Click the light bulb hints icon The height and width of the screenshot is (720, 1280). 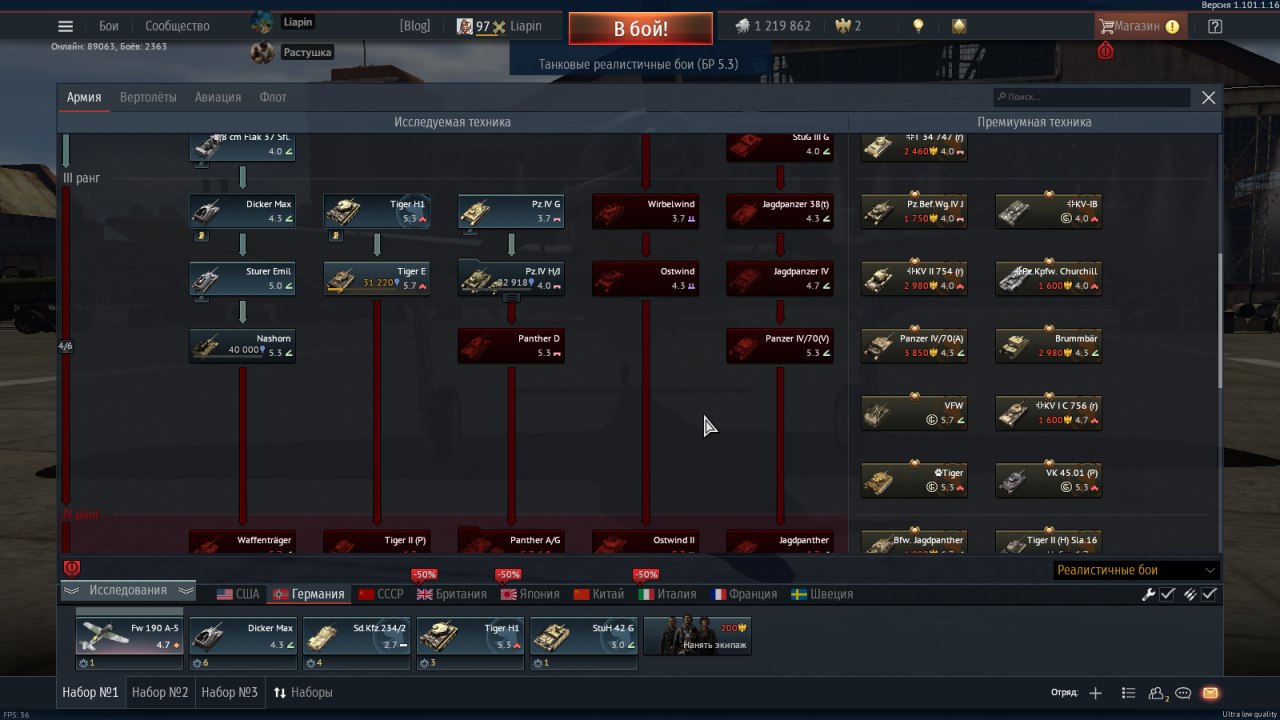coord(918,26)
